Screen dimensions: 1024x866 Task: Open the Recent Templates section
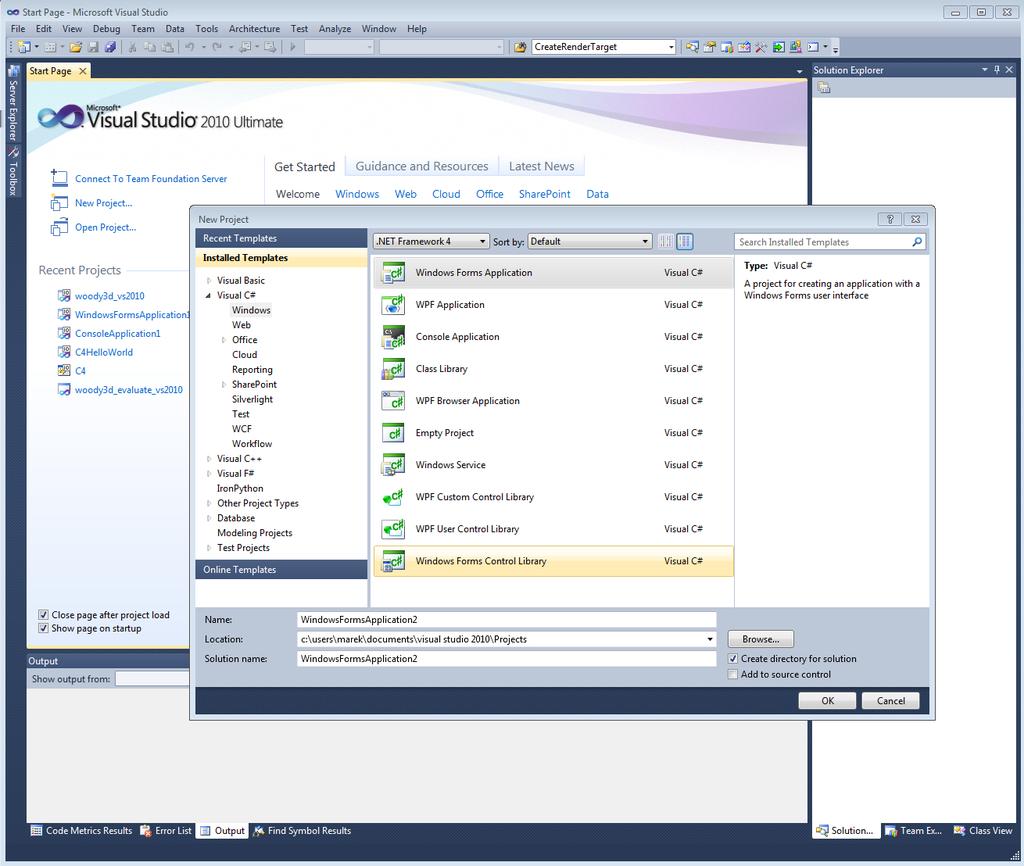click(x=281, y=238)
